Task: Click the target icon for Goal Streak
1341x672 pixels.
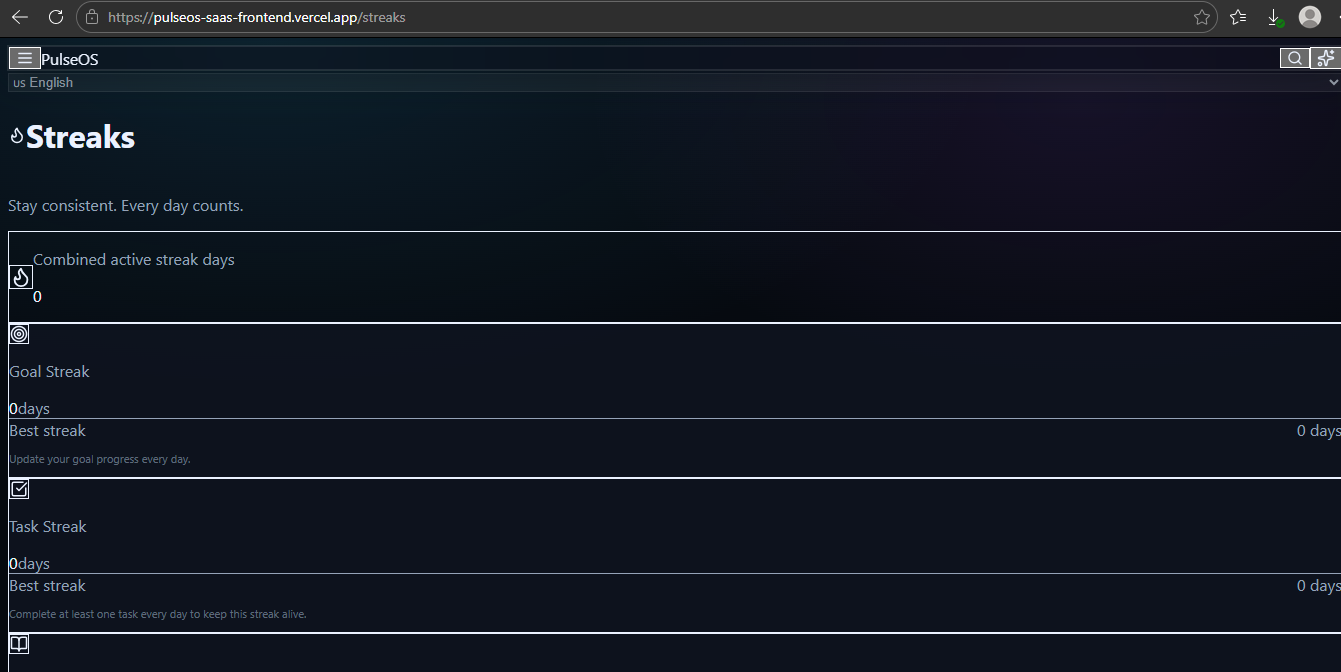Action: [x=19, y=334]
